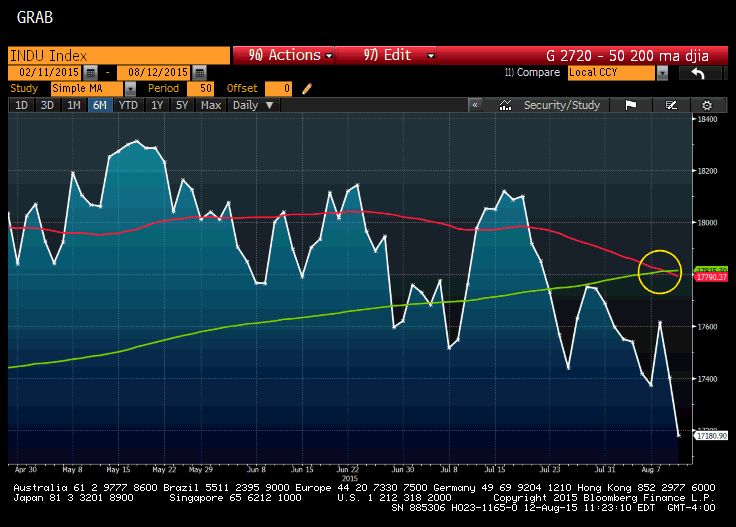
Task: Open the 96) Actions dropdown
Action: pyautogui.click(x=284, y=55)
